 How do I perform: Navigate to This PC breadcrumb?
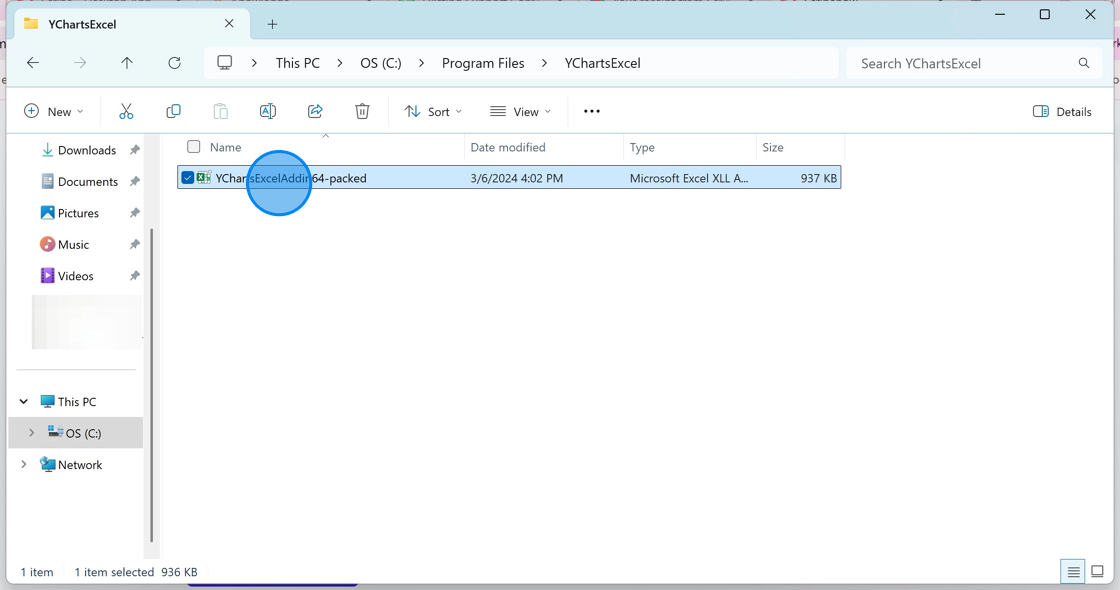(x=298, y=63)
